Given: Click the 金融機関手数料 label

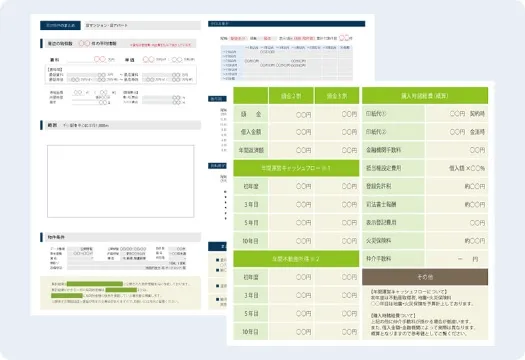Looking at the screenshot, I should [393, 150].
